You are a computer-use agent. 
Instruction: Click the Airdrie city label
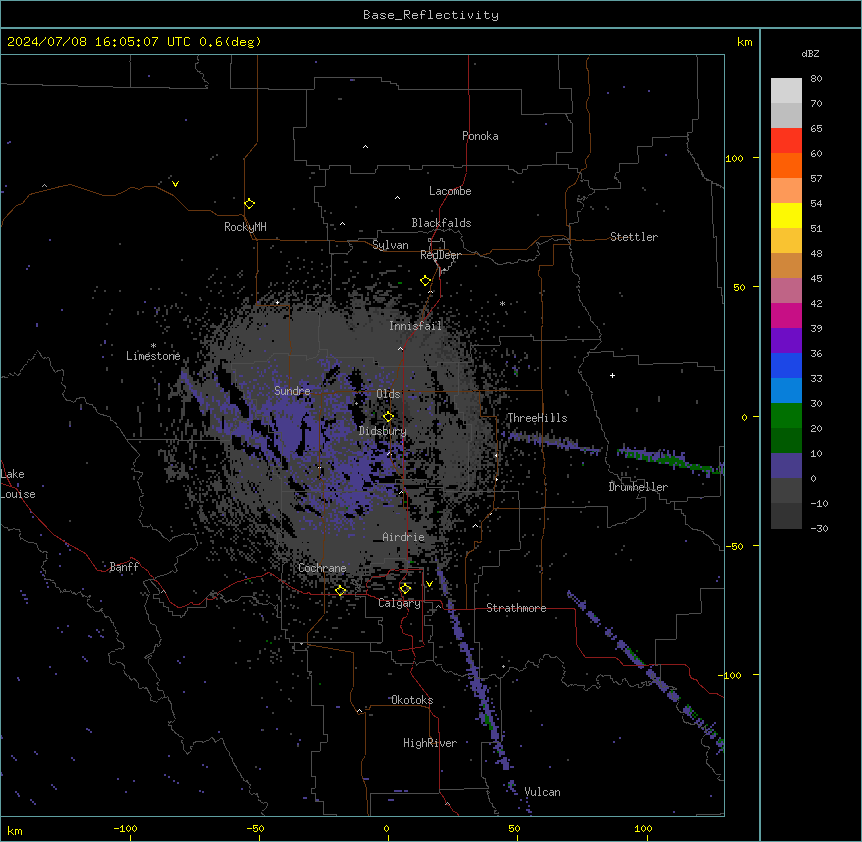coord(403,537)
